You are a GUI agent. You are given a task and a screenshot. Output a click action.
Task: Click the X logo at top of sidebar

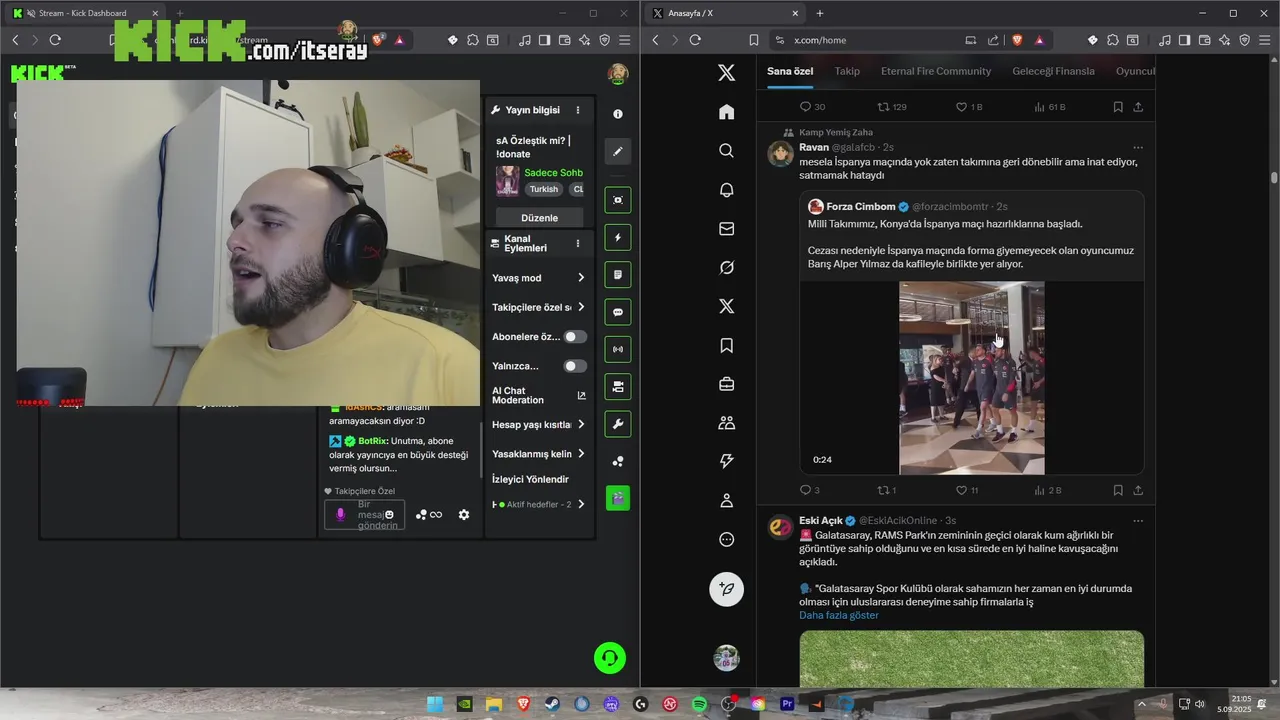(727, 72)
